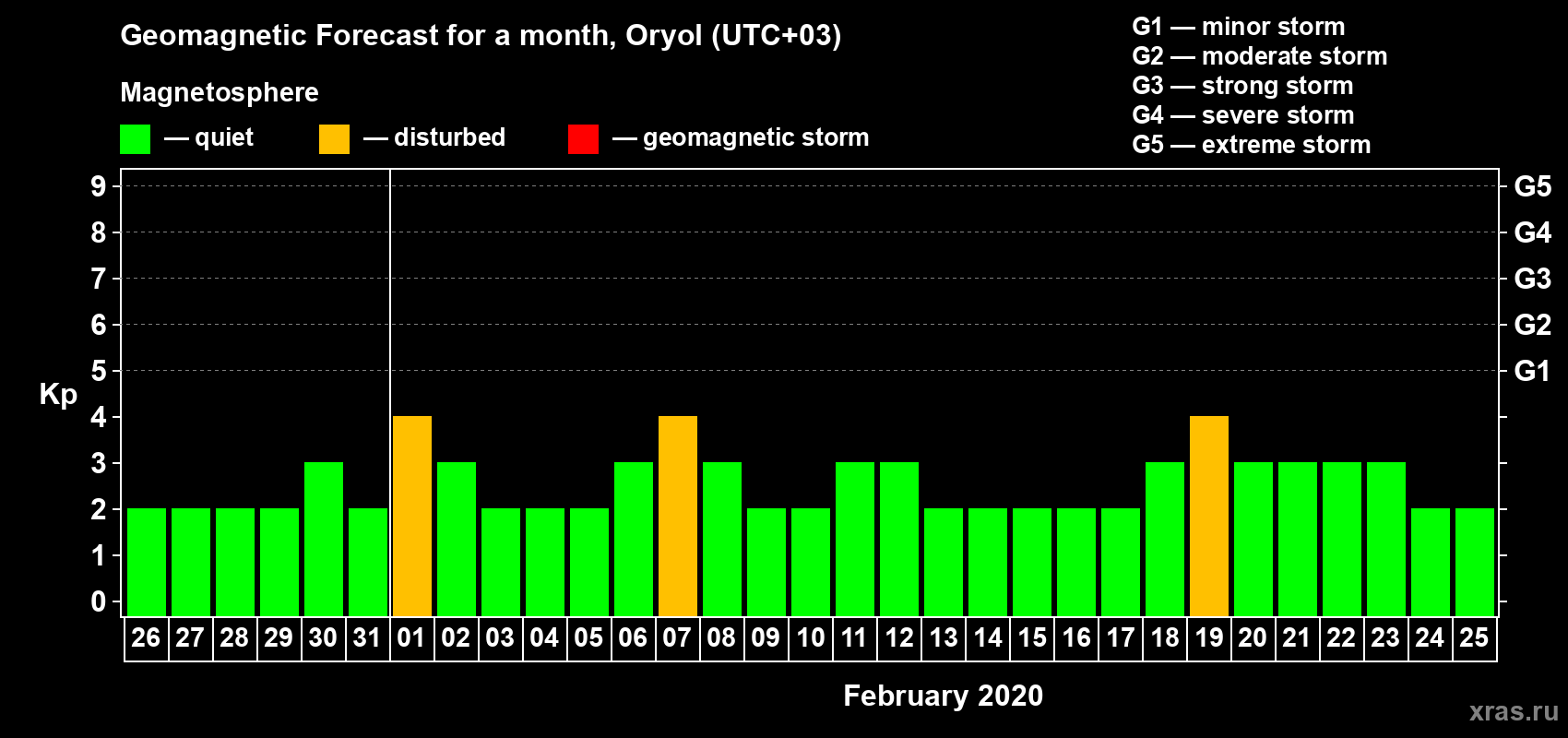Click the green bar for date 26

click(x=147, y=562)
